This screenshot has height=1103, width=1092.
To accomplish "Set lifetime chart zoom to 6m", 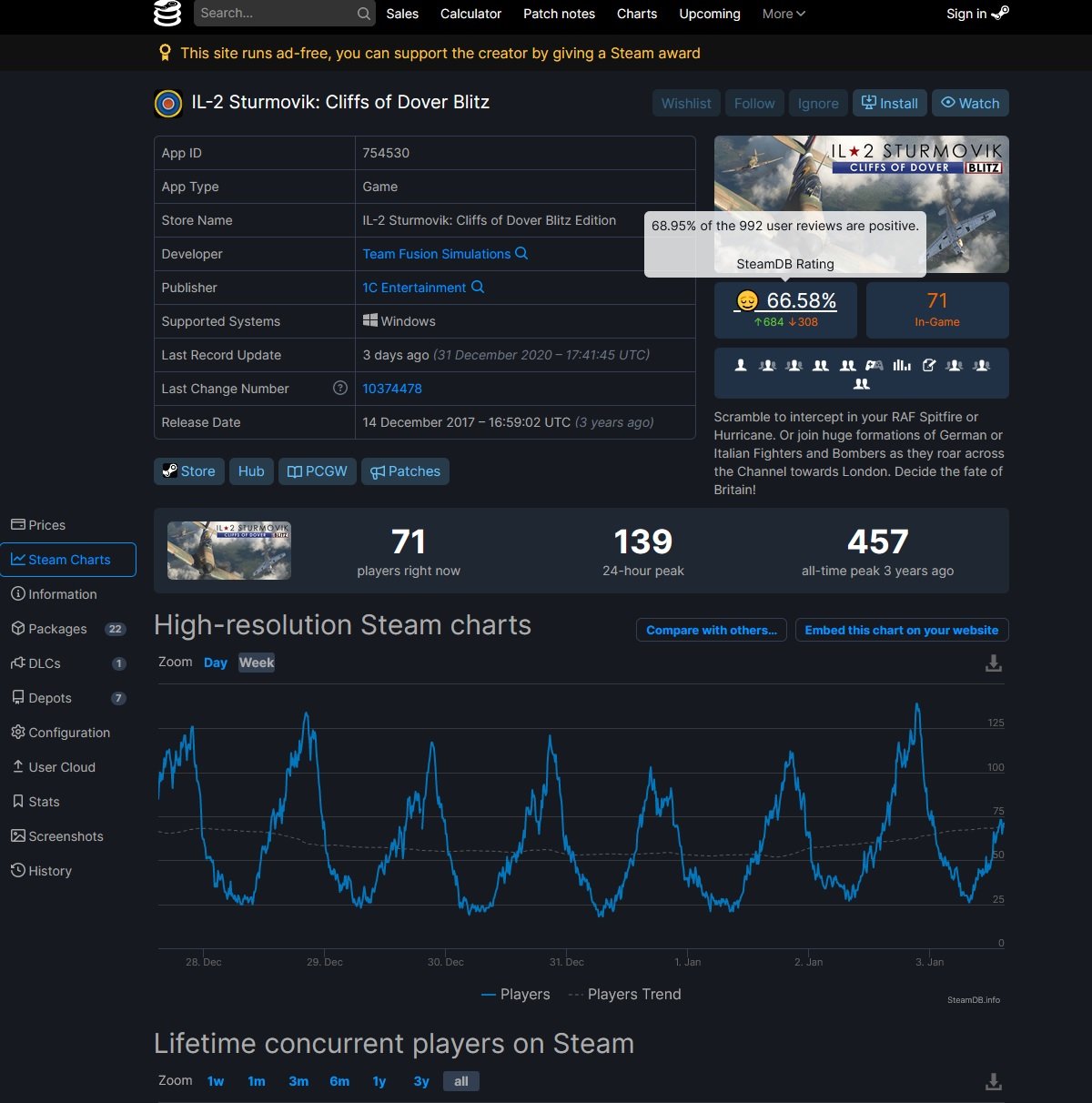I will click(x=339, y=1081).
